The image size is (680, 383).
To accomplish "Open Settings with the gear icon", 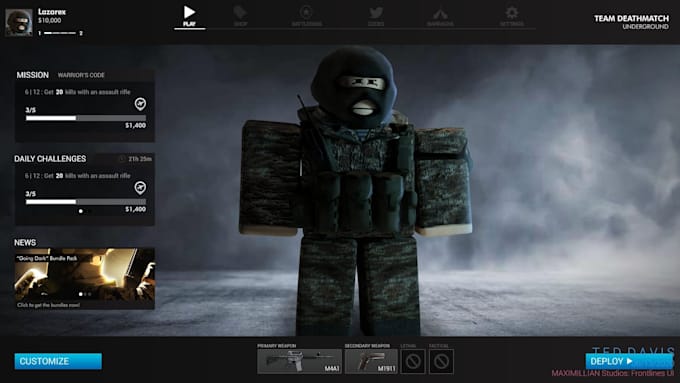I will [512, 17].
